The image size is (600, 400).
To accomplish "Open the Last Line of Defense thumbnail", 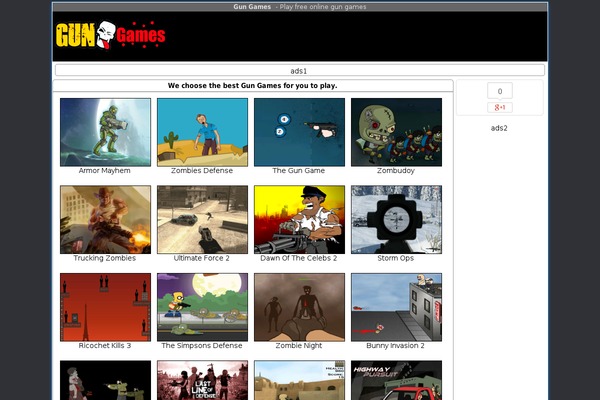I will (202, 380).
